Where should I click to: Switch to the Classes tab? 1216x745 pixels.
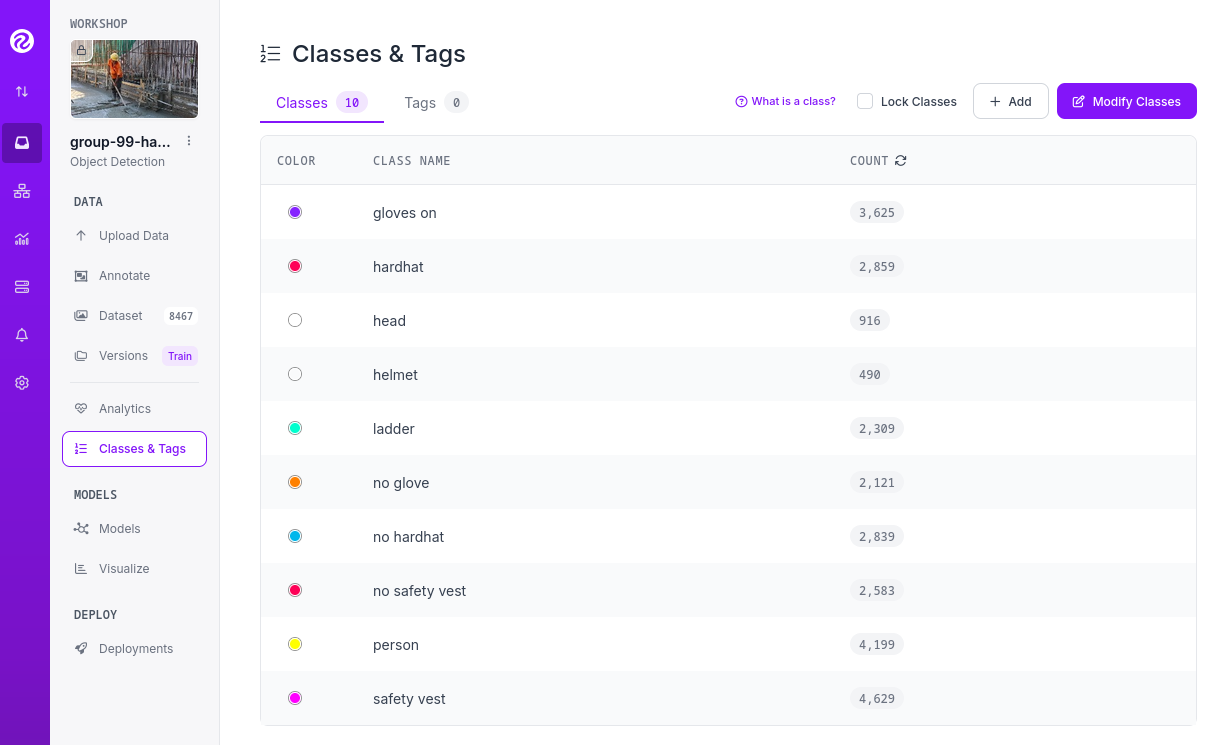coord(322,103)
